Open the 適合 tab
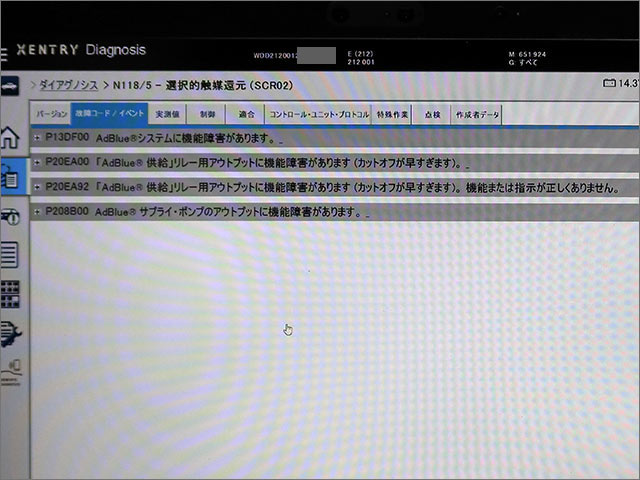This screenshot has width=640, height=480. click(246, 114)
